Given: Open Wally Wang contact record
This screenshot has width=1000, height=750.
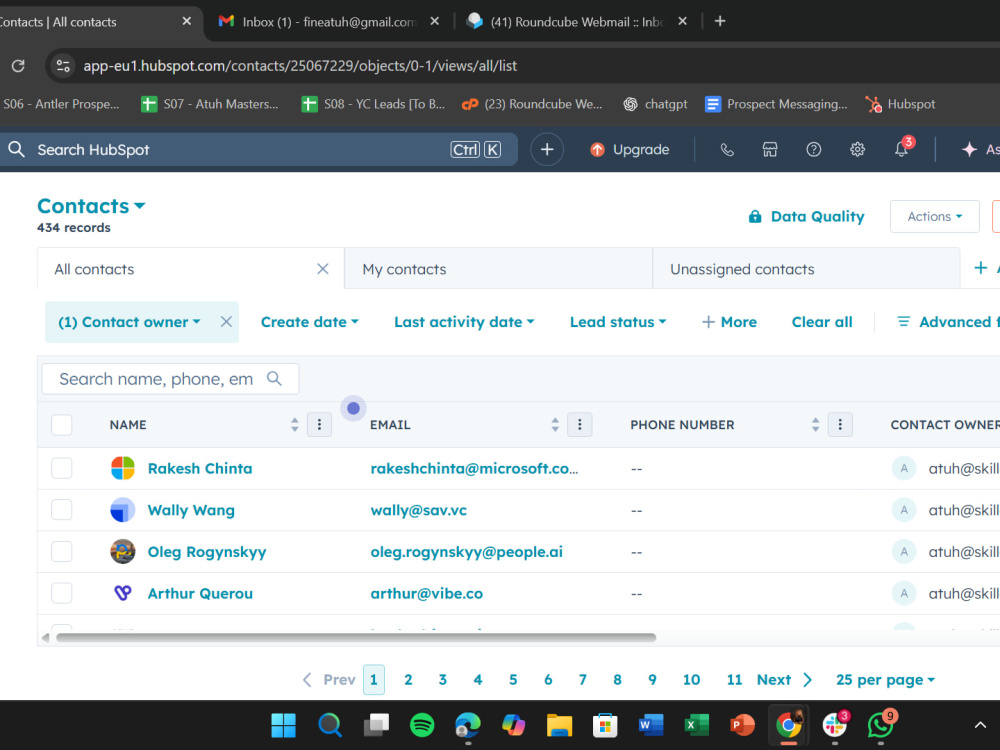Looking at the screenshot, I should [191, 510].
